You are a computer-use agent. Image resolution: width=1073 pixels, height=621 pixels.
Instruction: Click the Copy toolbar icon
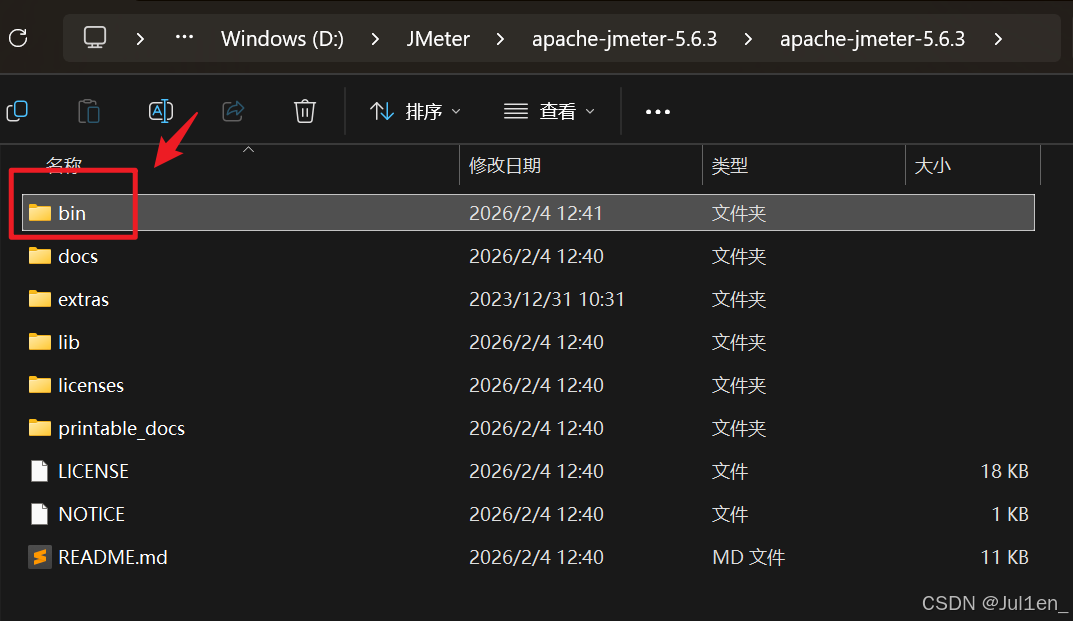pyautogui.click(x=17, y=111)
